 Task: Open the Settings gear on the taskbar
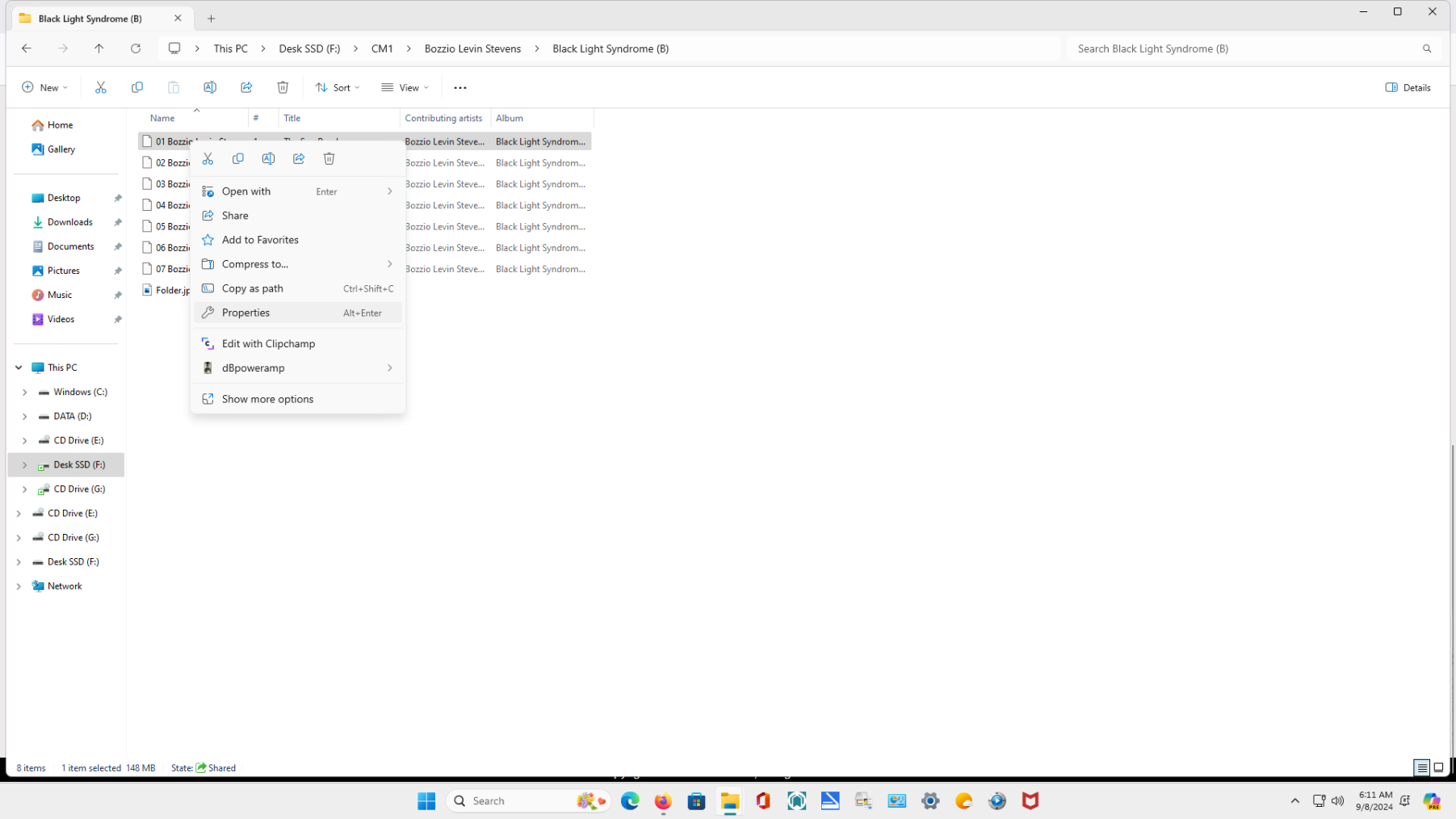click(x=930, y=800)
